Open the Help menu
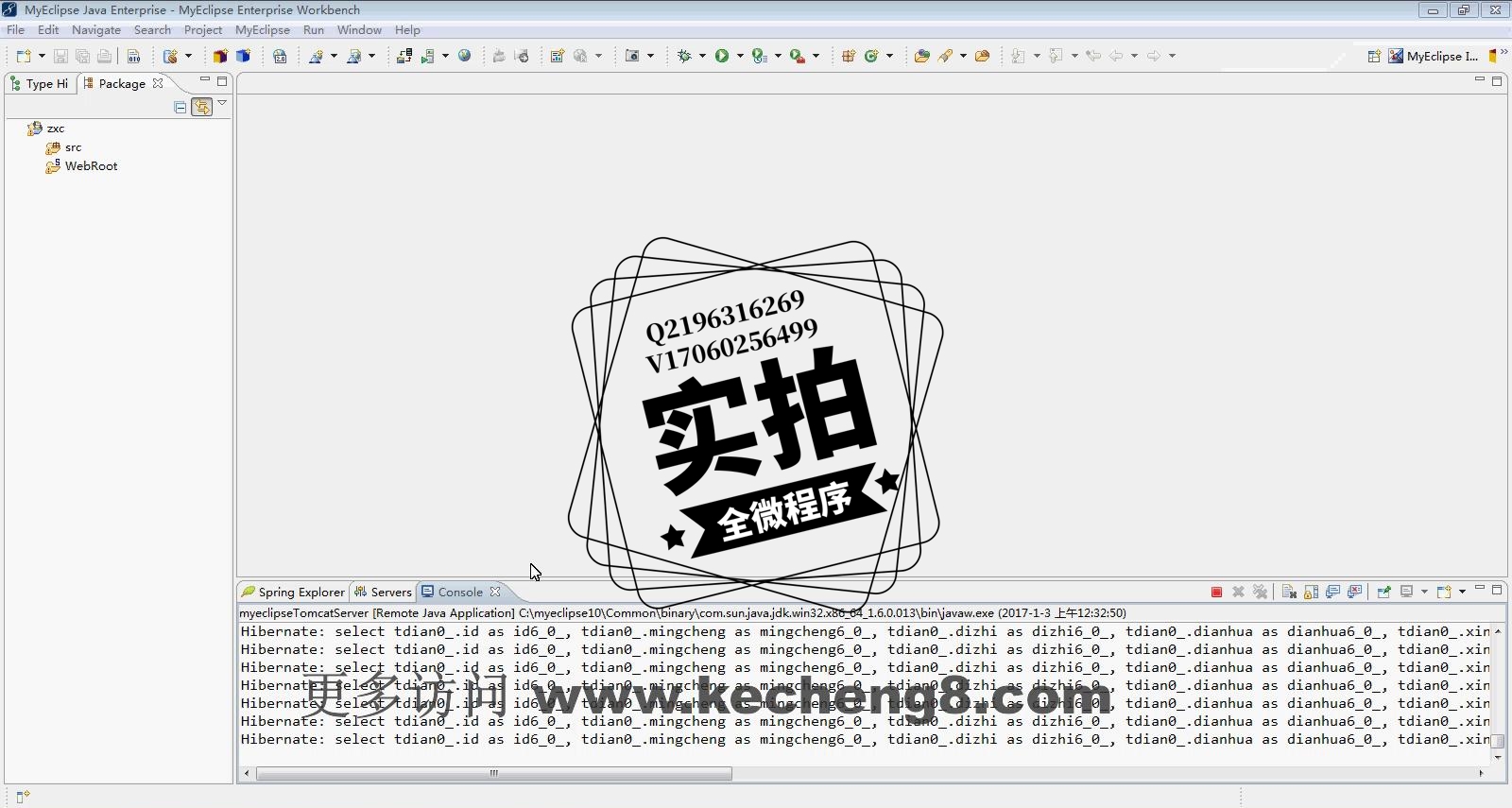The height and width of the screenshot is (808, 1512). tap(407, 29)
